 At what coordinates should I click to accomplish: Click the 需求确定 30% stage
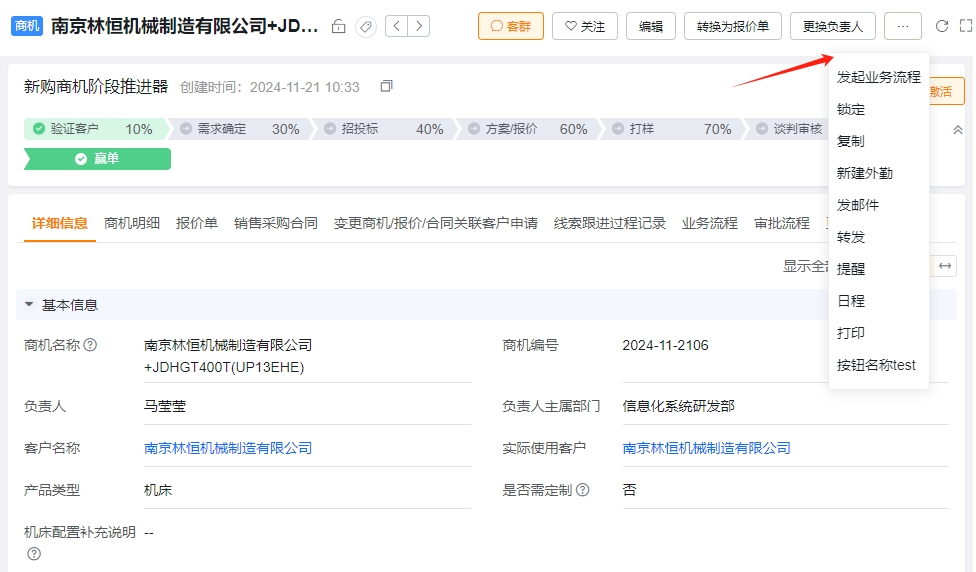click(x=240, y=129)
